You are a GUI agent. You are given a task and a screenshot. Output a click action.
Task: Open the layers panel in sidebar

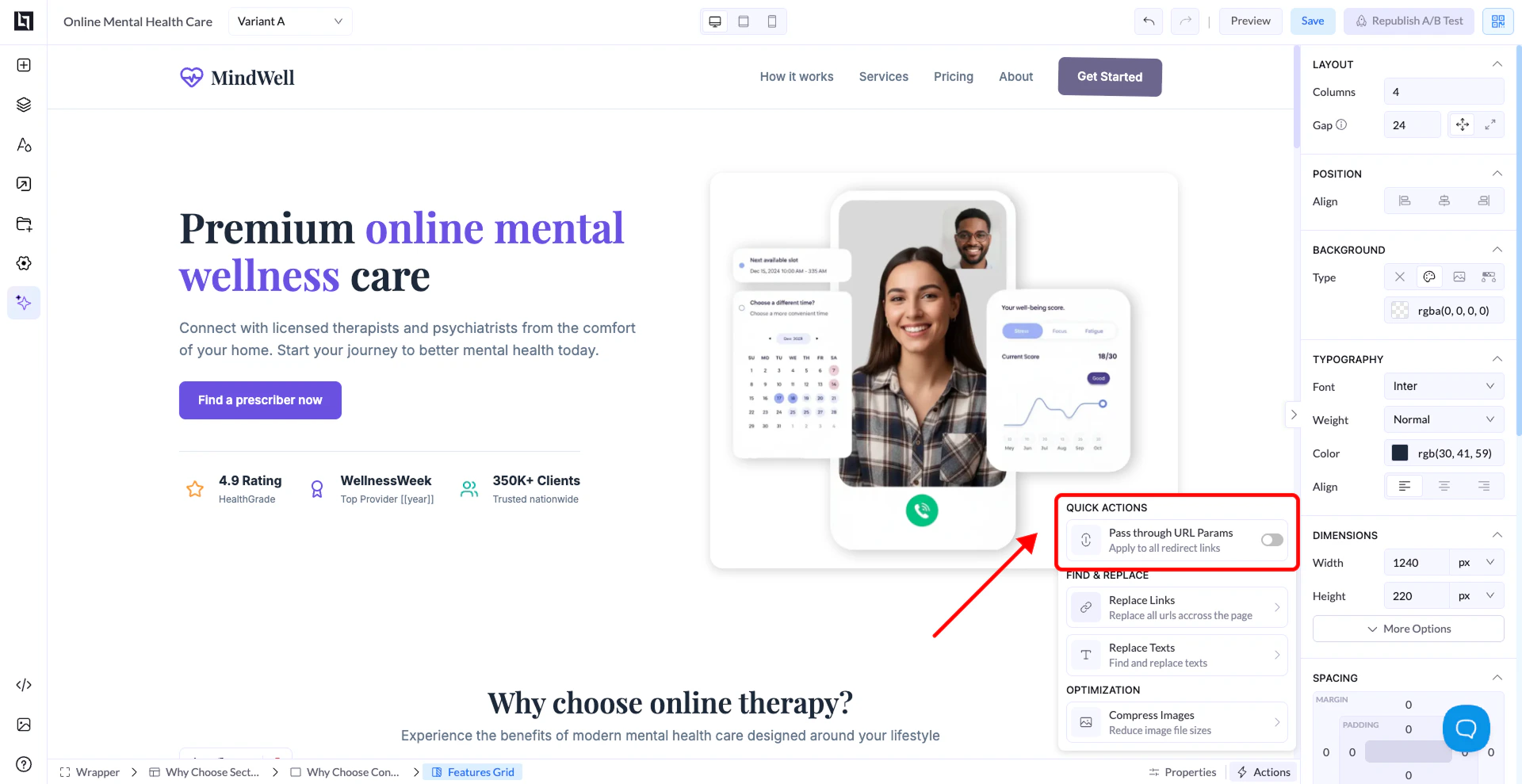(24, 105)
